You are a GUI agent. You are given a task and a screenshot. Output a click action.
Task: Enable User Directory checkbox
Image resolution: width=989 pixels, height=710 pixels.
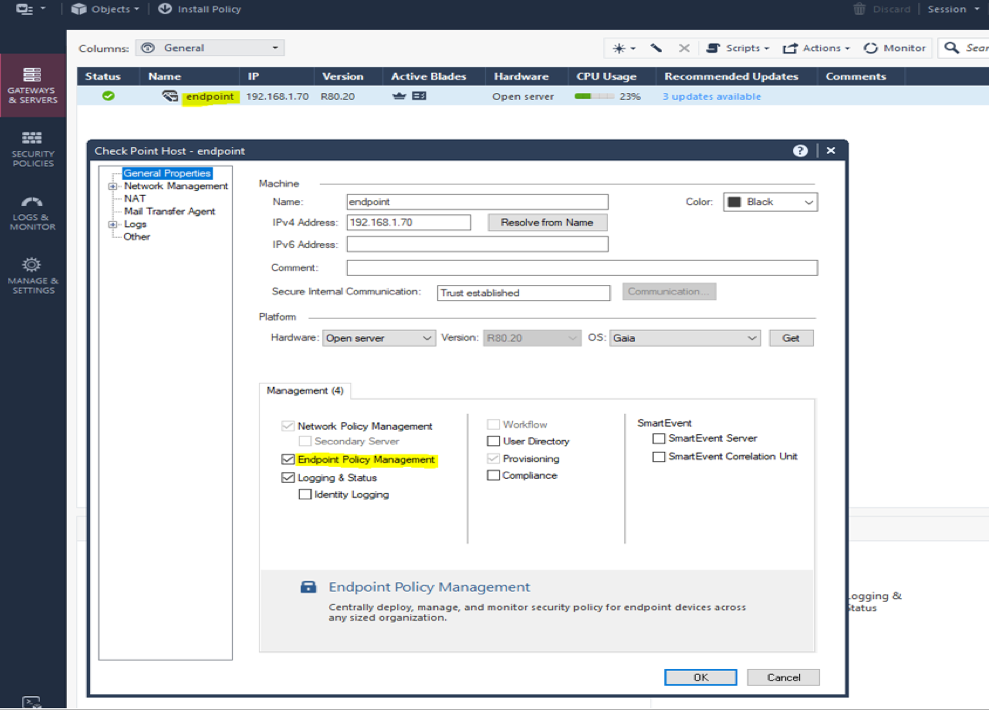click(x=493, y=441)
